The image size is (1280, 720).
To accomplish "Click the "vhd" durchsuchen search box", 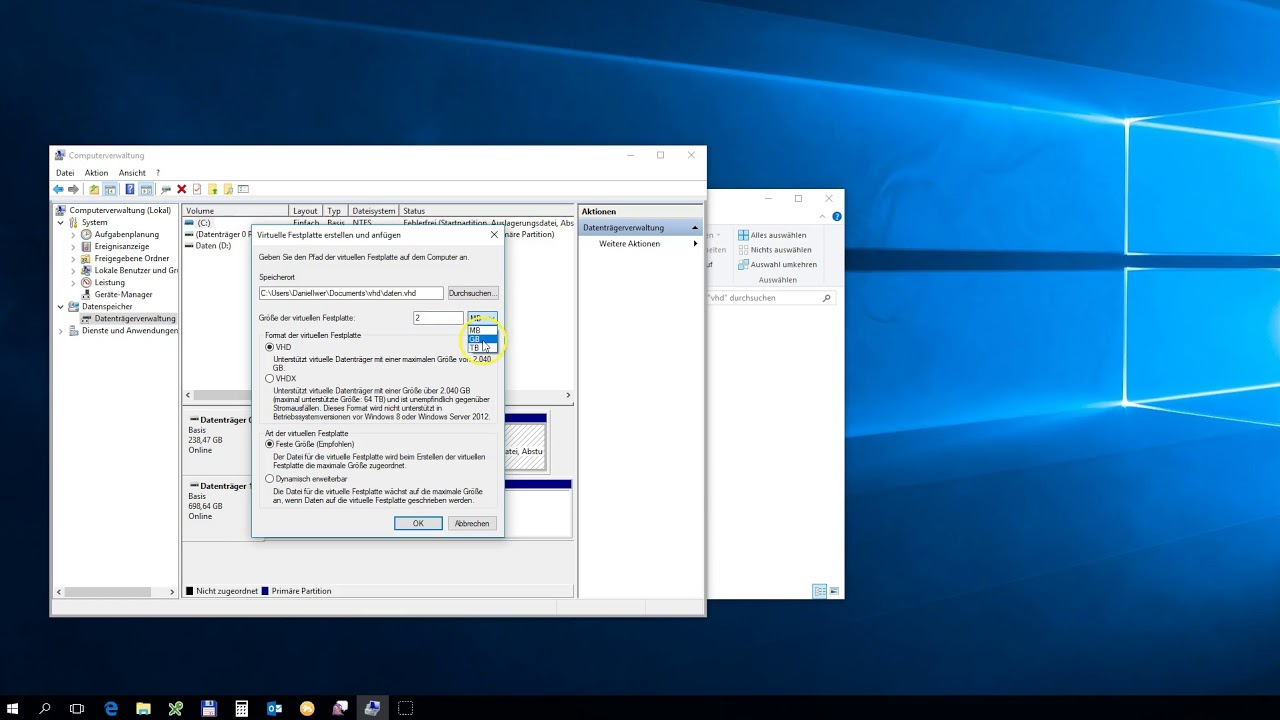I will (x=769, y=298).
